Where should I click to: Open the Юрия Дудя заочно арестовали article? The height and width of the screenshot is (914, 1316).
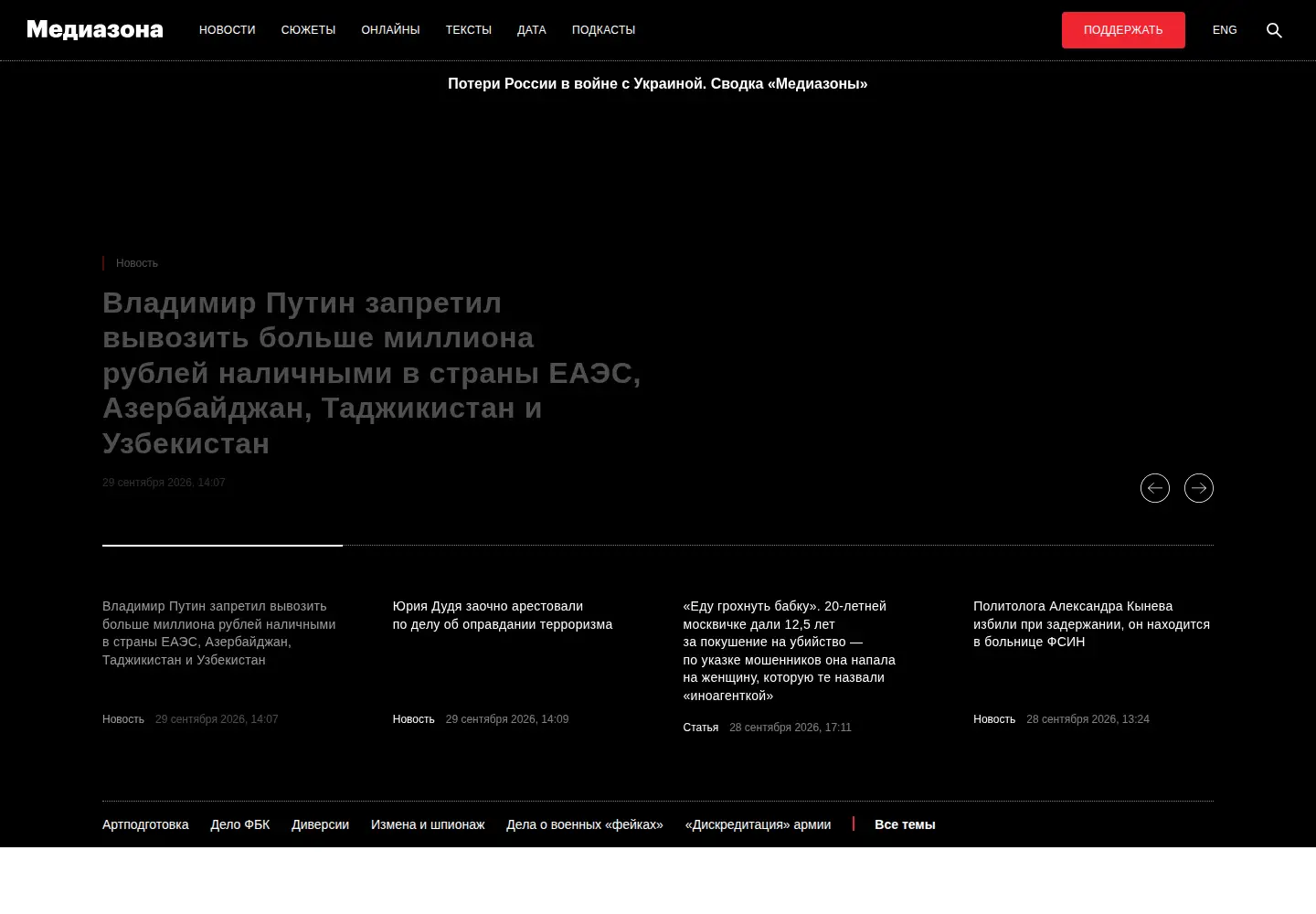pyautogui.click(x=503, y=615)
